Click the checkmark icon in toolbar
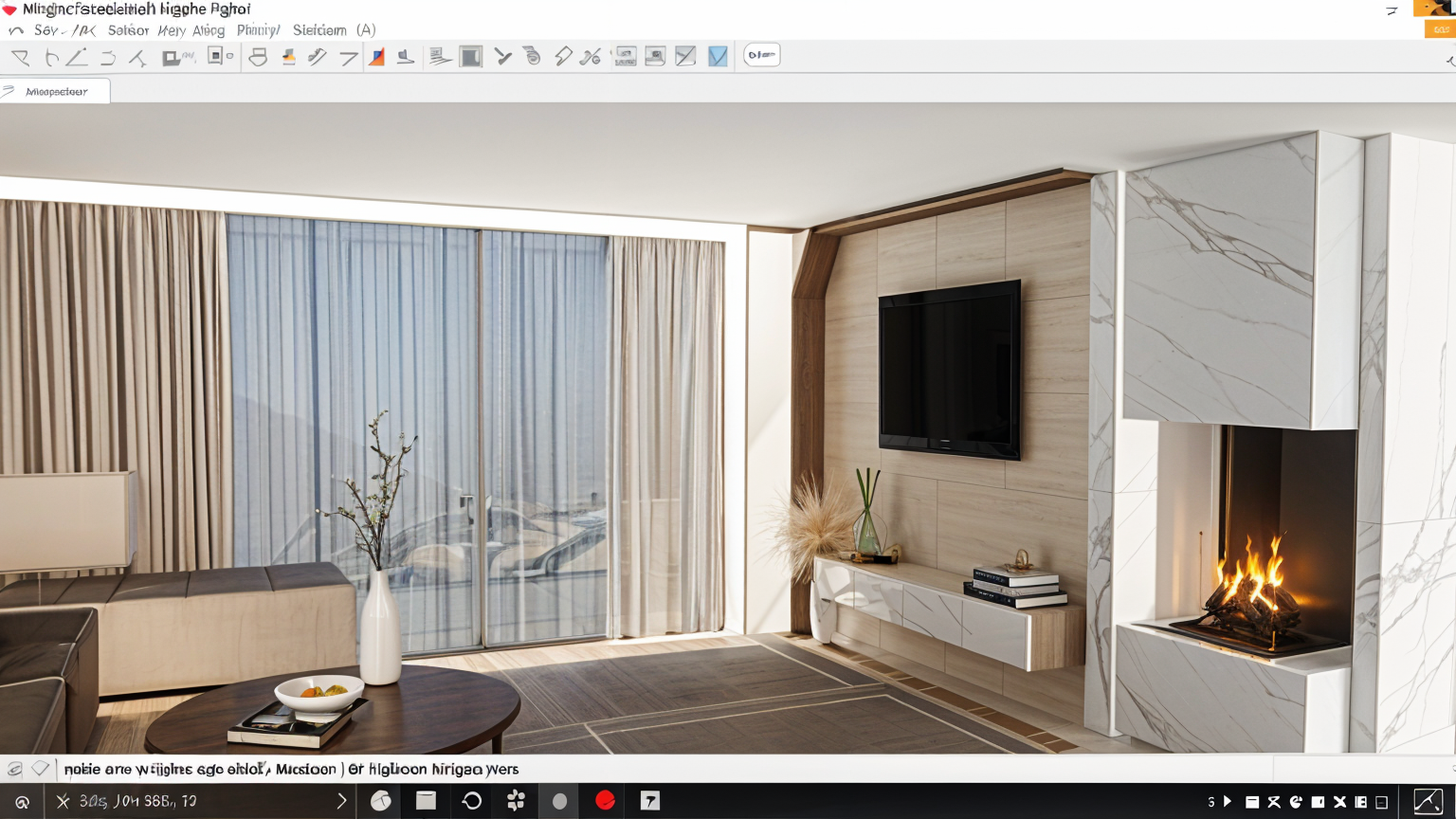Viewport: 1456px width, 819px height. pos(502,57)
